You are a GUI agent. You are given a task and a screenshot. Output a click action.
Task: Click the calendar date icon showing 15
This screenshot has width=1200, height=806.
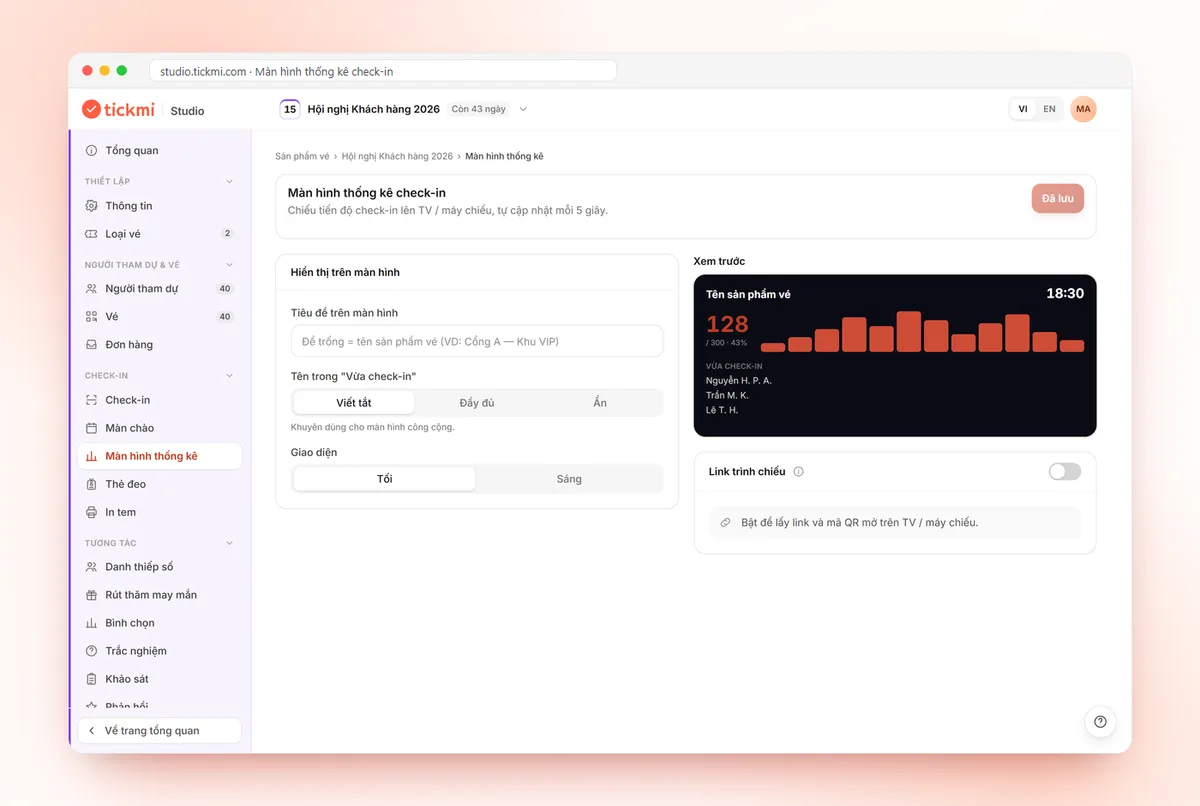[x=290, y=109]
